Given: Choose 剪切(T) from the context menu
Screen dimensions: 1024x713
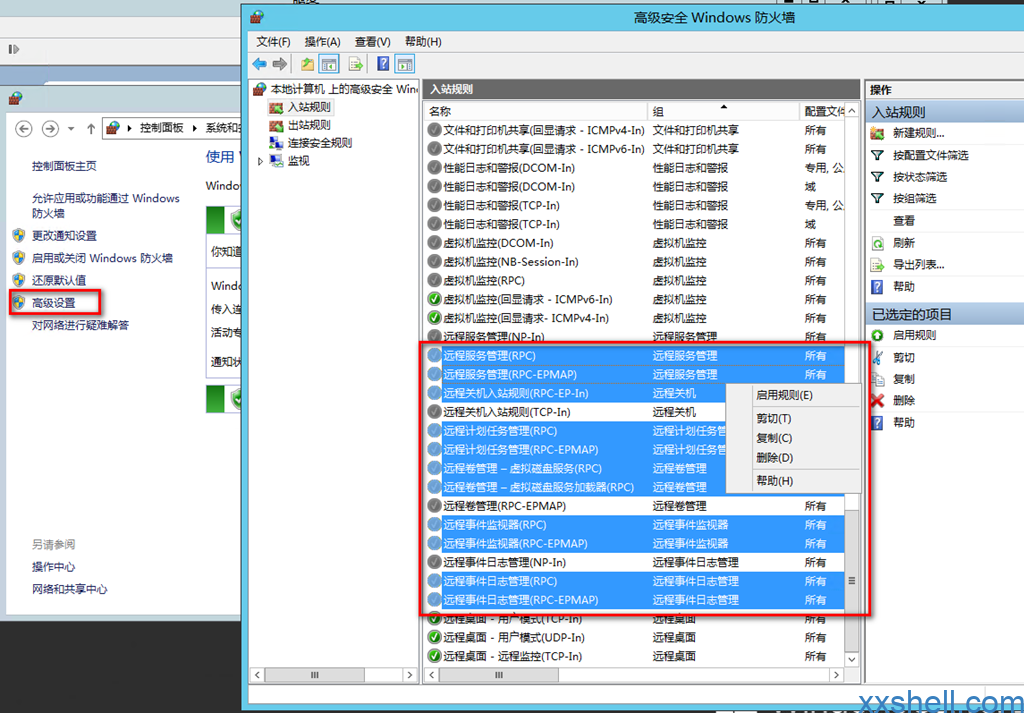Looking at the screenshot, I should pyautogui.click(x=793, y=419).
